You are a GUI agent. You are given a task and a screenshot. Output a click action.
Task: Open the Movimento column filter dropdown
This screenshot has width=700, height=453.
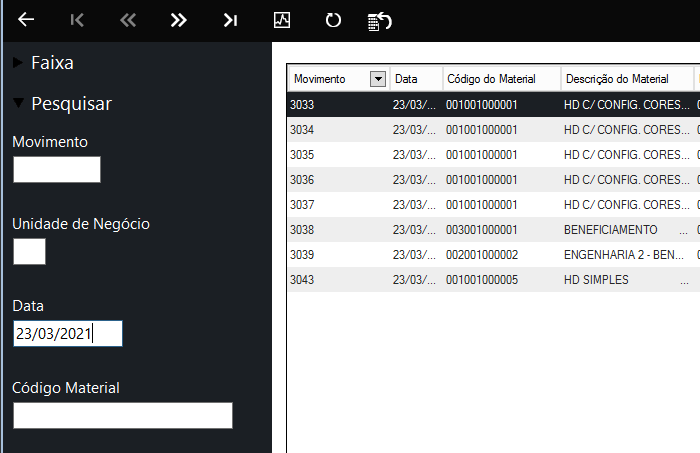point(378,79)
